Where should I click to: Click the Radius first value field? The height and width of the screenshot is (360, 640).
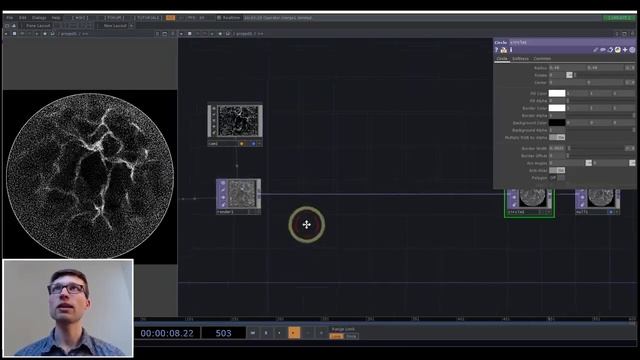tap(567, 68)
